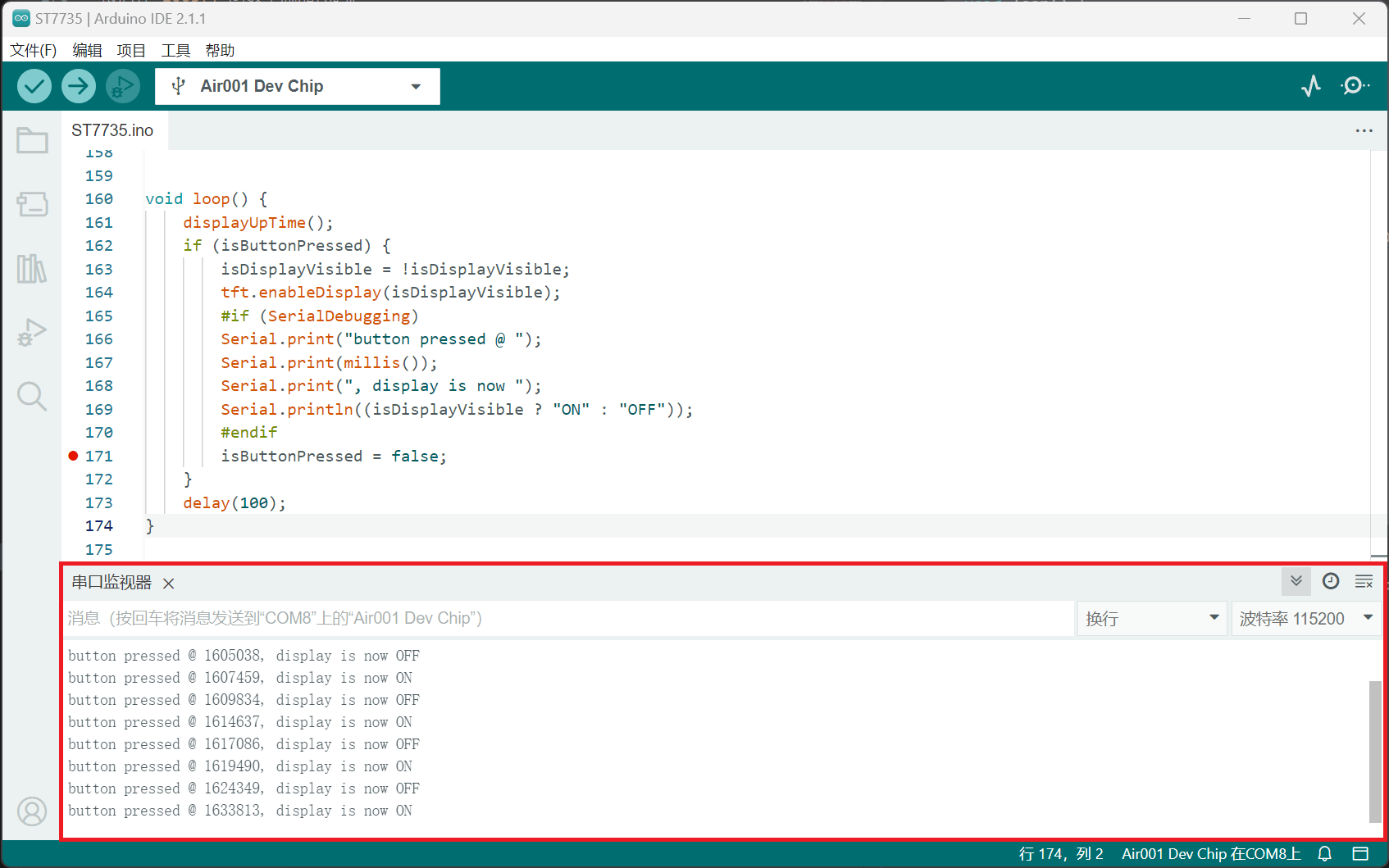Start debugging with the debug play icon
Image resolution: width=1389 pixels, height=868 pixels.
(123, 86)
